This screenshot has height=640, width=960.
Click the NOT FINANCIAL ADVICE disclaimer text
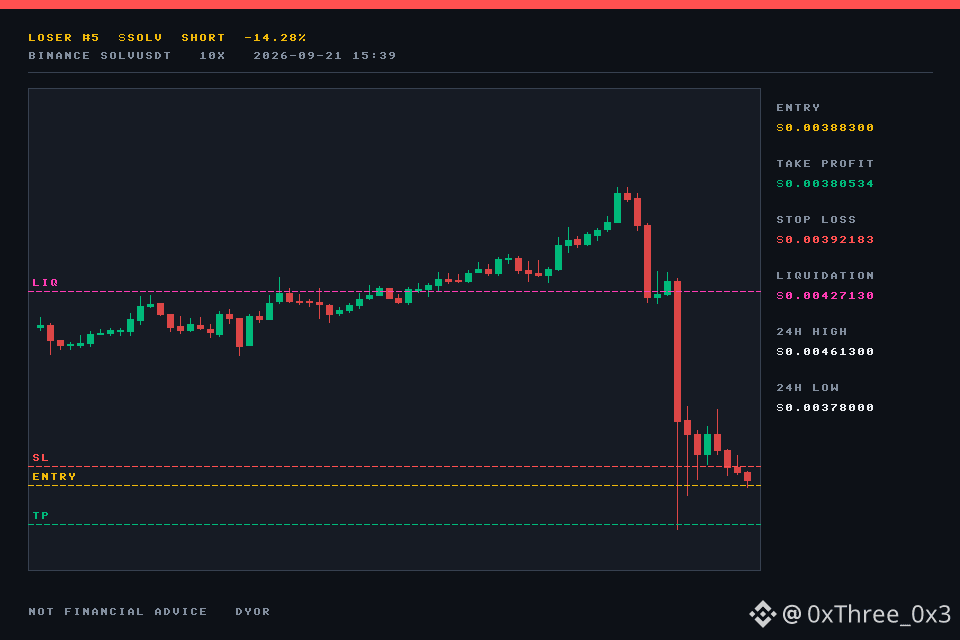tap(118, 611)
